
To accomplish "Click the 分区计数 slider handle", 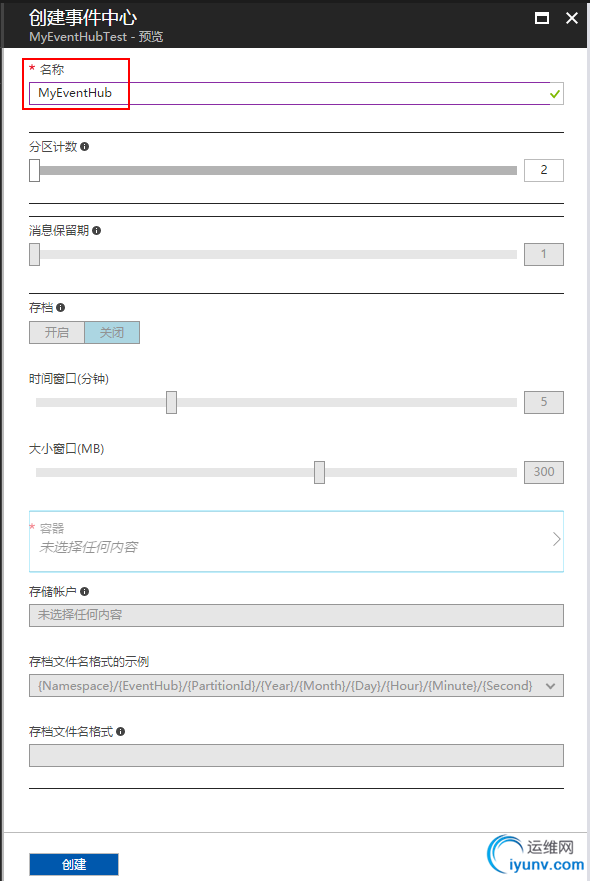I will (35, 170).
